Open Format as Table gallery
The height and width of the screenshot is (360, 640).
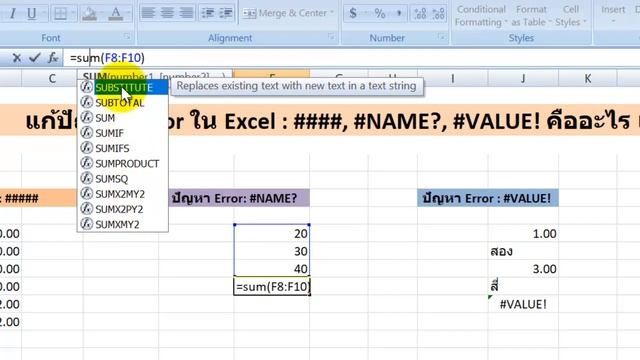pos(531,16)
